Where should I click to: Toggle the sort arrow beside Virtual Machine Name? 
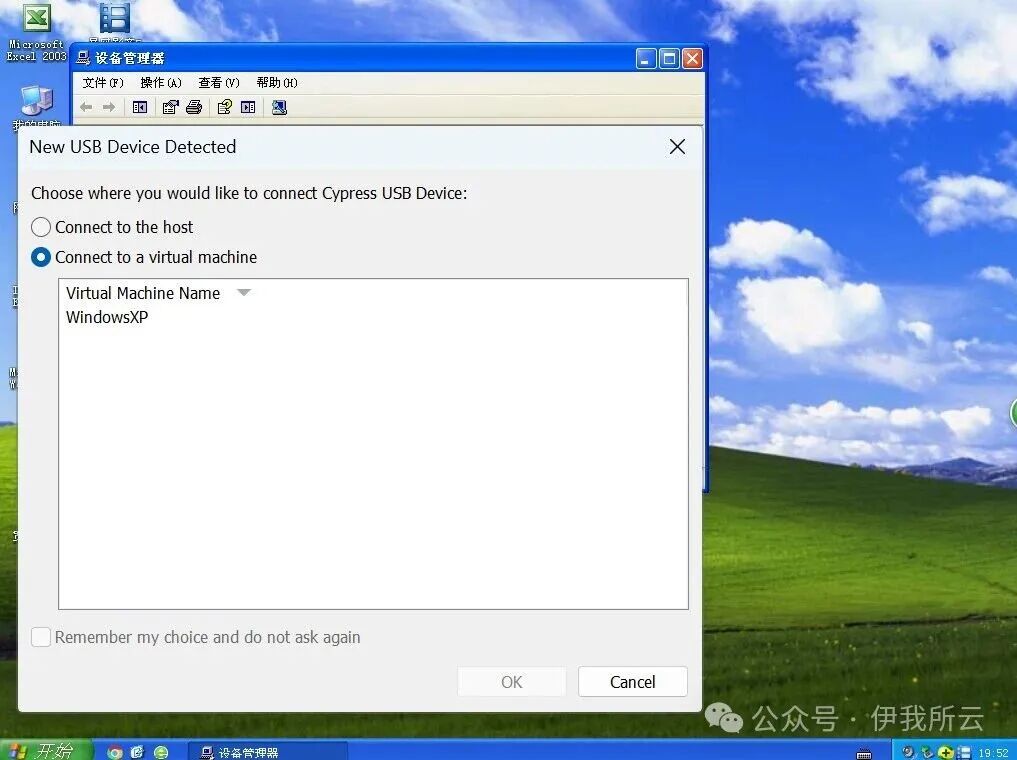point(244,292)
